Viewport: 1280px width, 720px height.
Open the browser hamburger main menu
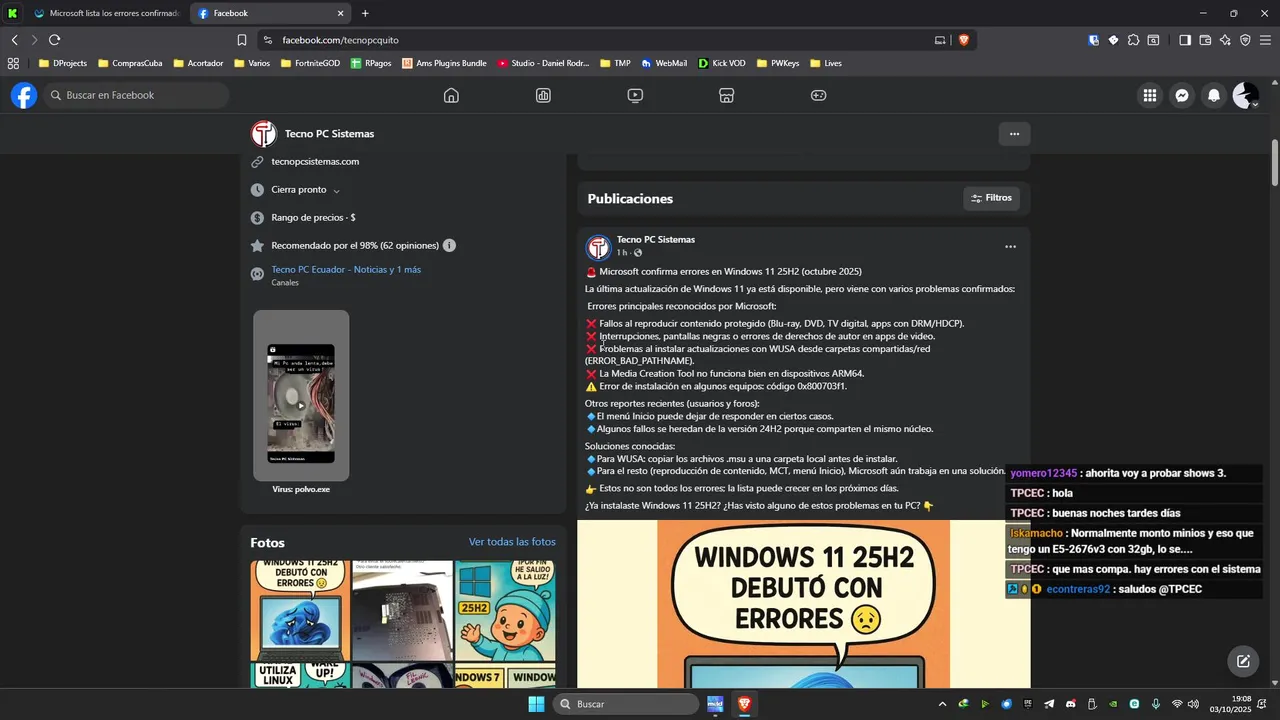(x=1265, y=40)
